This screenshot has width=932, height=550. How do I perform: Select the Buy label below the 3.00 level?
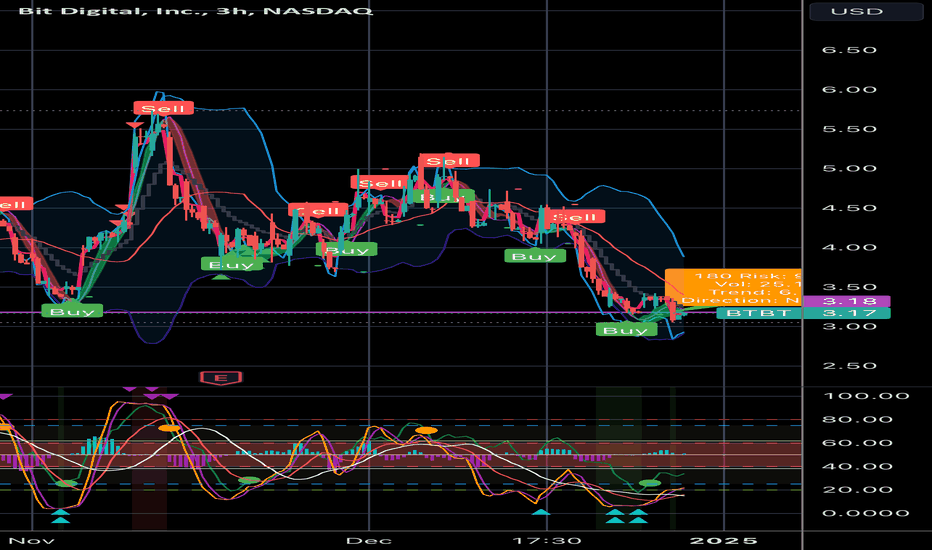click(626, 329)
